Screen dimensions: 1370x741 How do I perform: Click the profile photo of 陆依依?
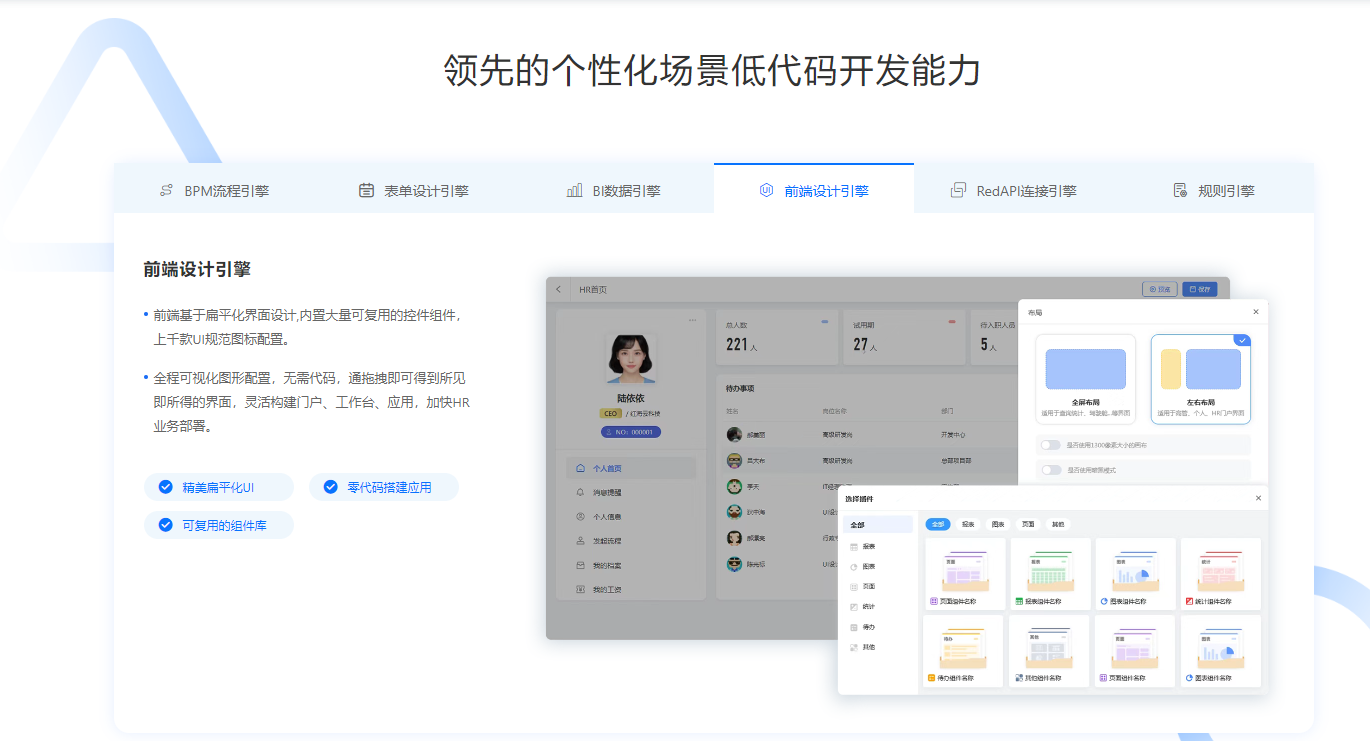631,359
